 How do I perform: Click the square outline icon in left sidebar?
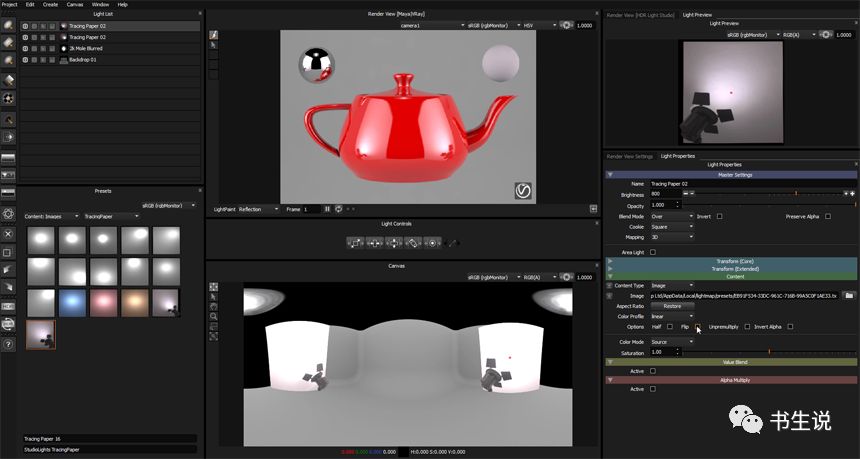[x=8, y=253]
